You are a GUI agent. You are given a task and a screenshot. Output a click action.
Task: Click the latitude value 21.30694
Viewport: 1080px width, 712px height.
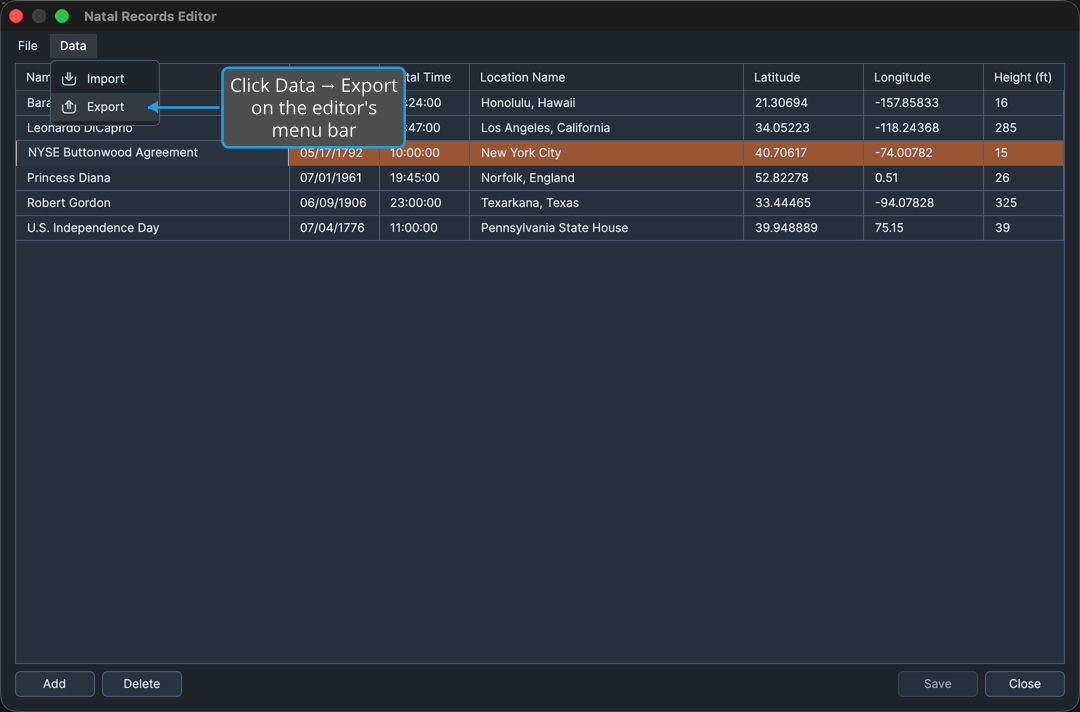803,103
